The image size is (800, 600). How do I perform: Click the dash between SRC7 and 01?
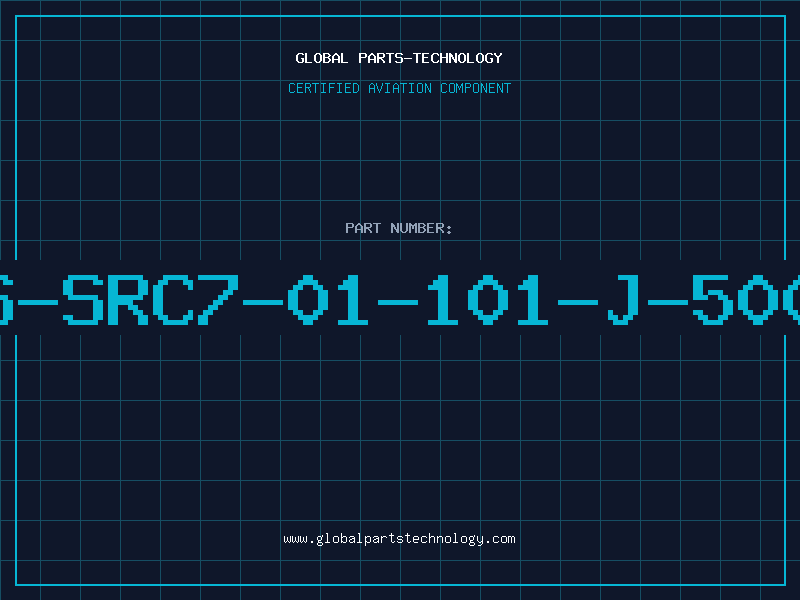[x=263, y=302]
